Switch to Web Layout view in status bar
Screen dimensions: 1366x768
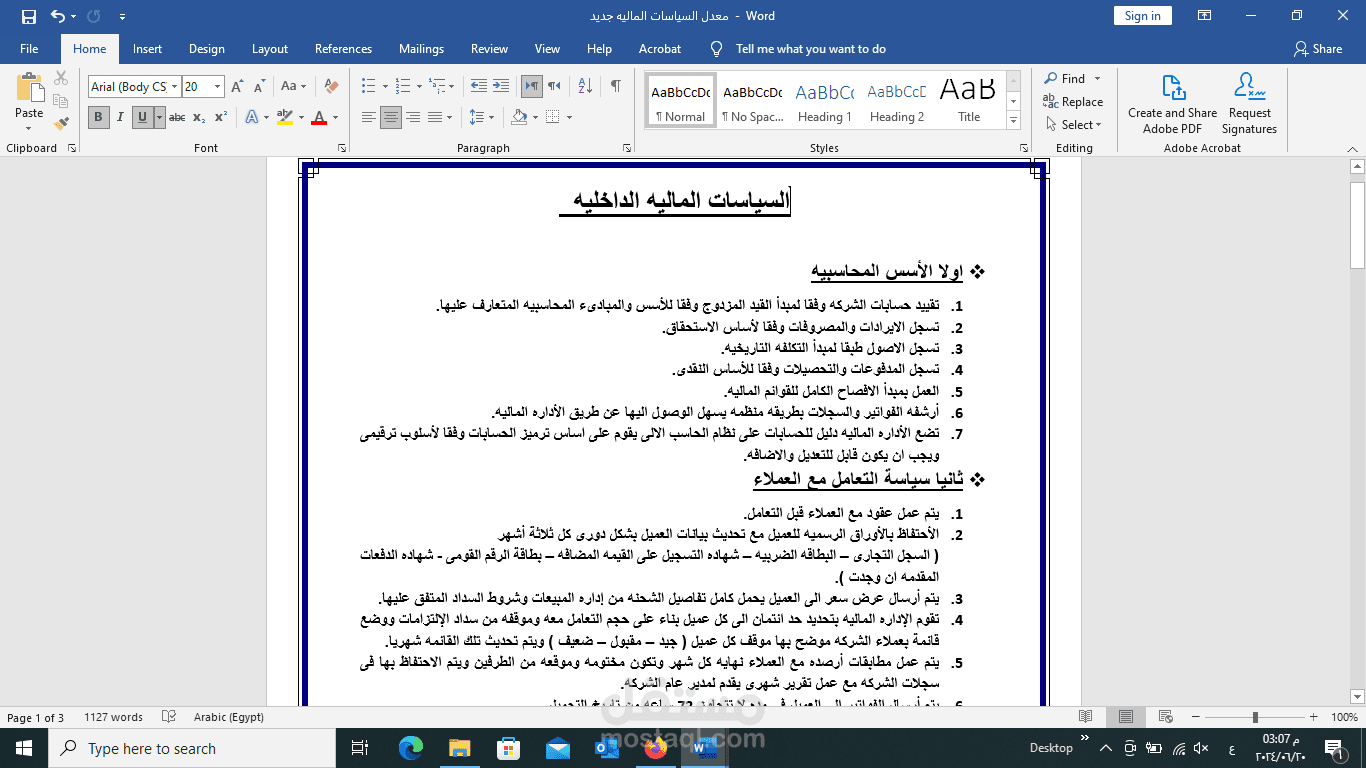[x=1166, y=717]
